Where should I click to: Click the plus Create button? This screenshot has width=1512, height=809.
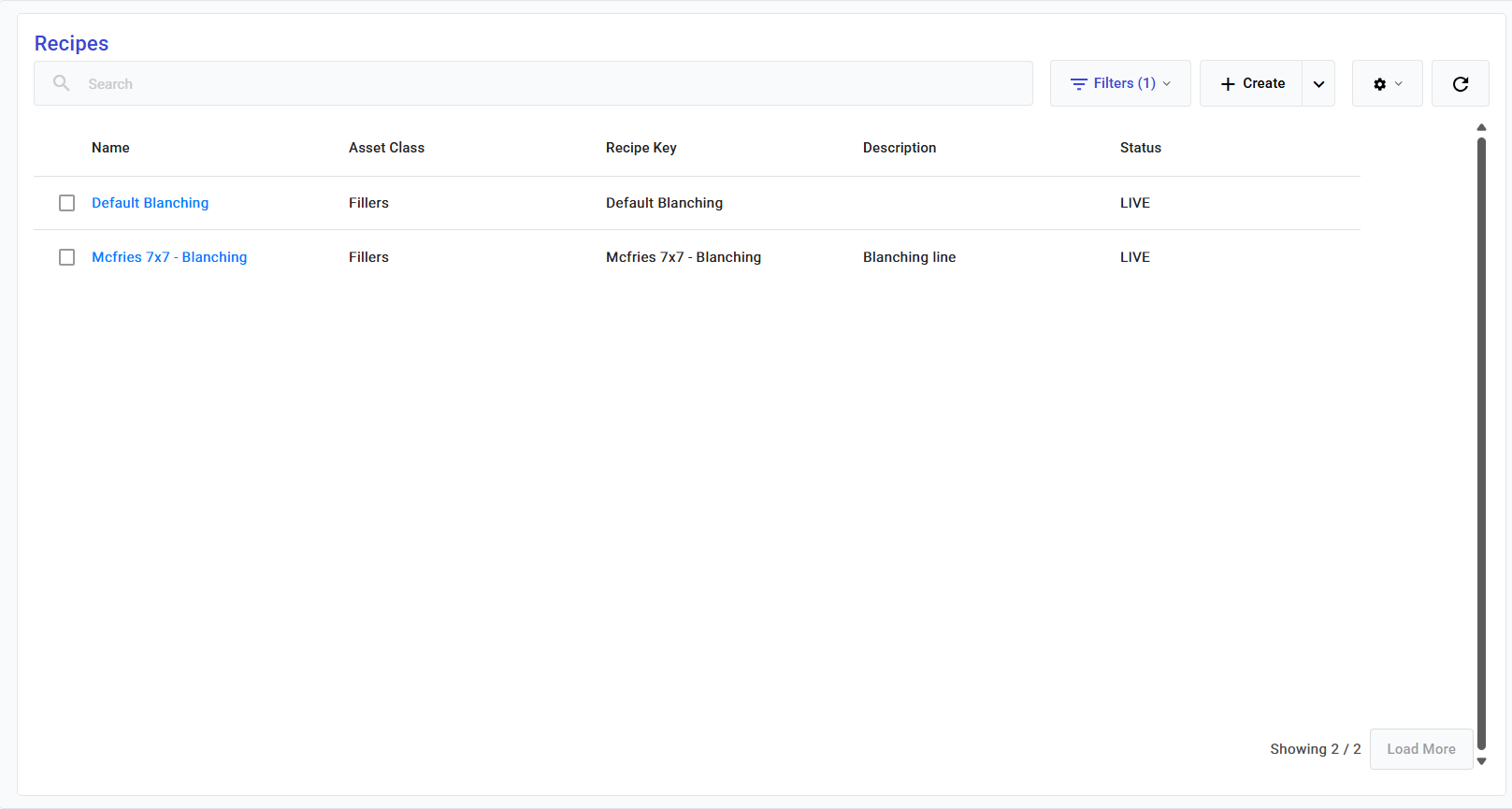coord(1251,84)
